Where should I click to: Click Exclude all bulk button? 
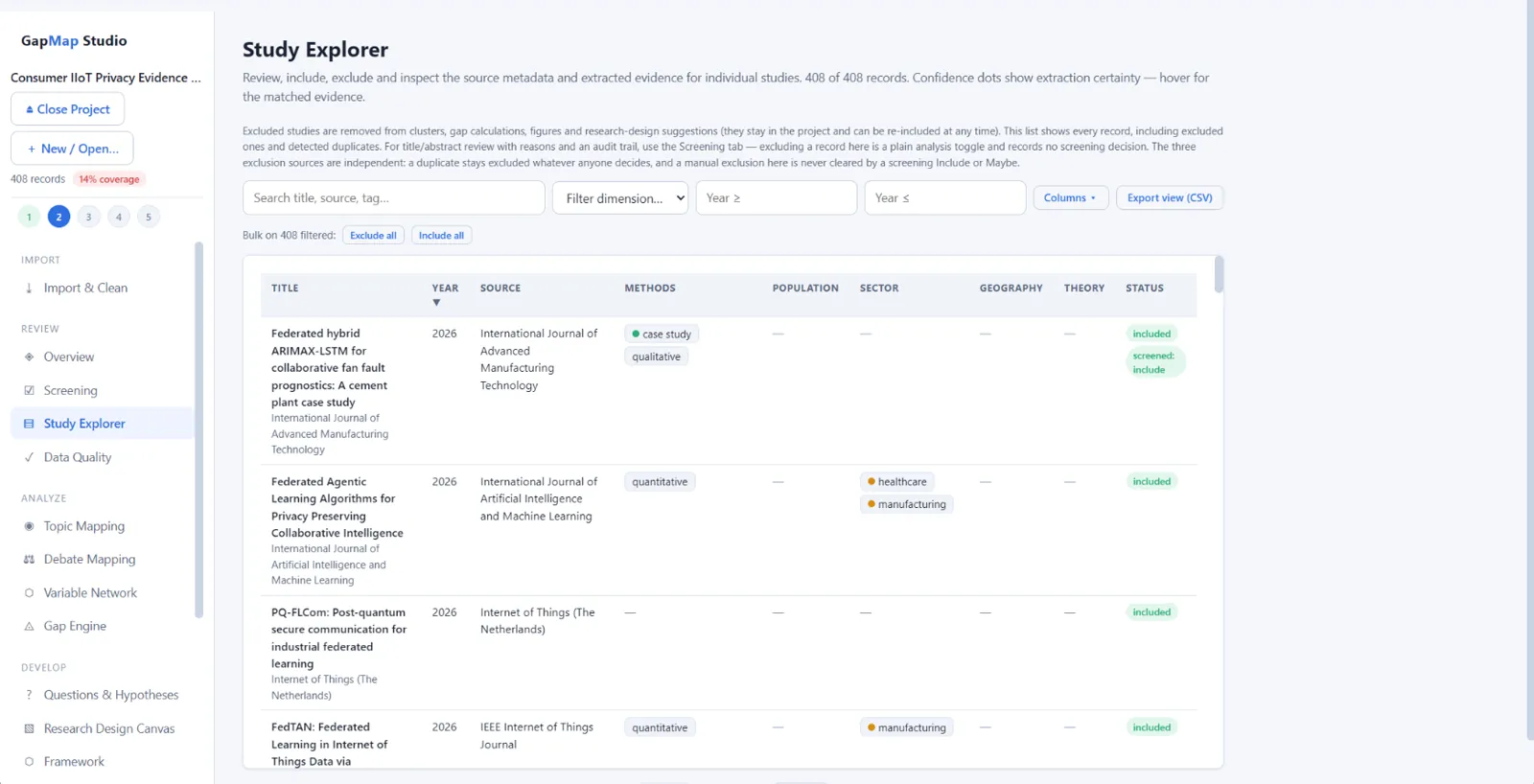pyautogui.click(x=373, y=236)
